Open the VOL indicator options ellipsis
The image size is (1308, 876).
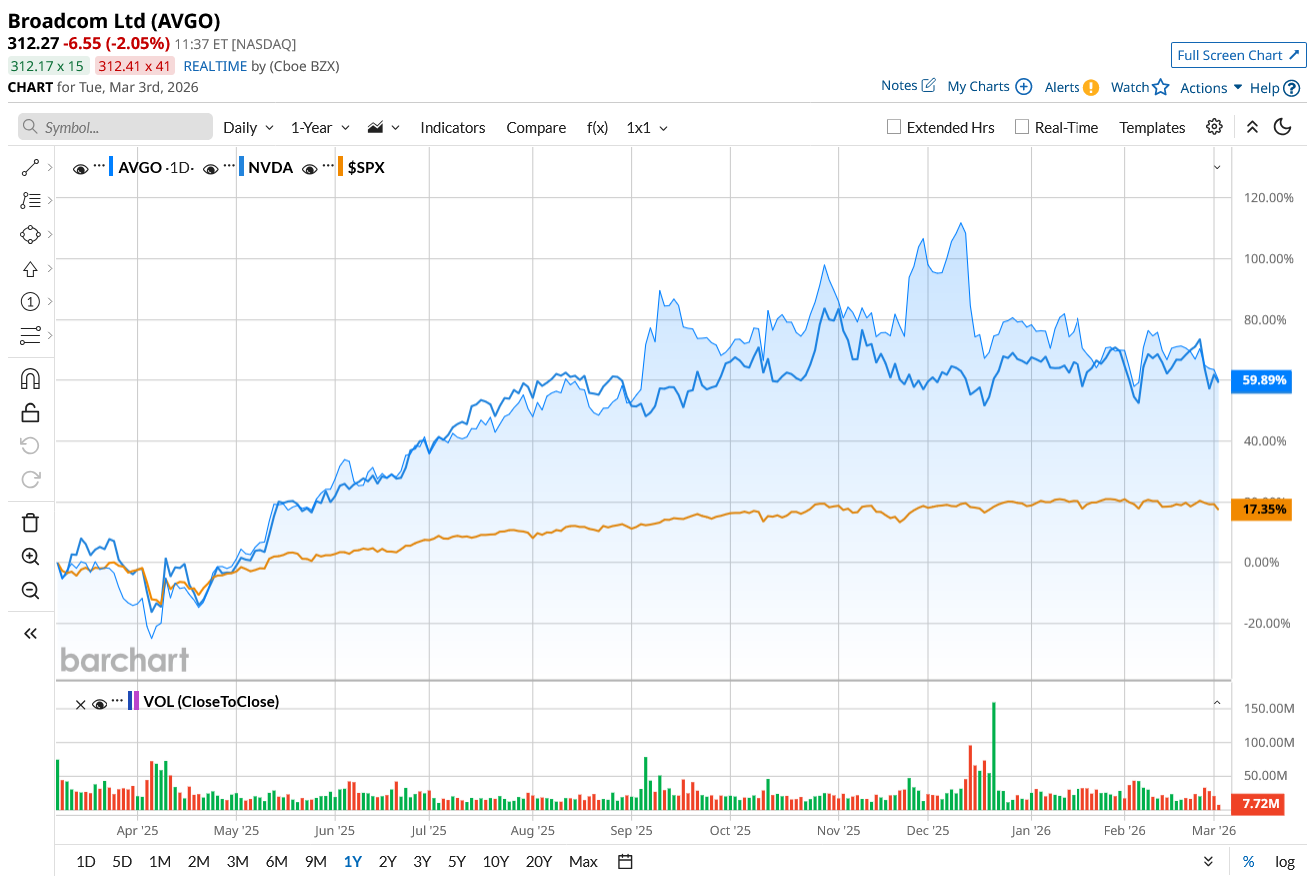coord(117,700)
